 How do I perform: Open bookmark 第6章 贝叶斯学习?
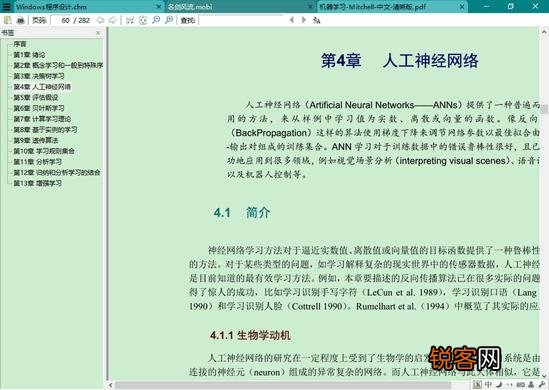[39, 108]
